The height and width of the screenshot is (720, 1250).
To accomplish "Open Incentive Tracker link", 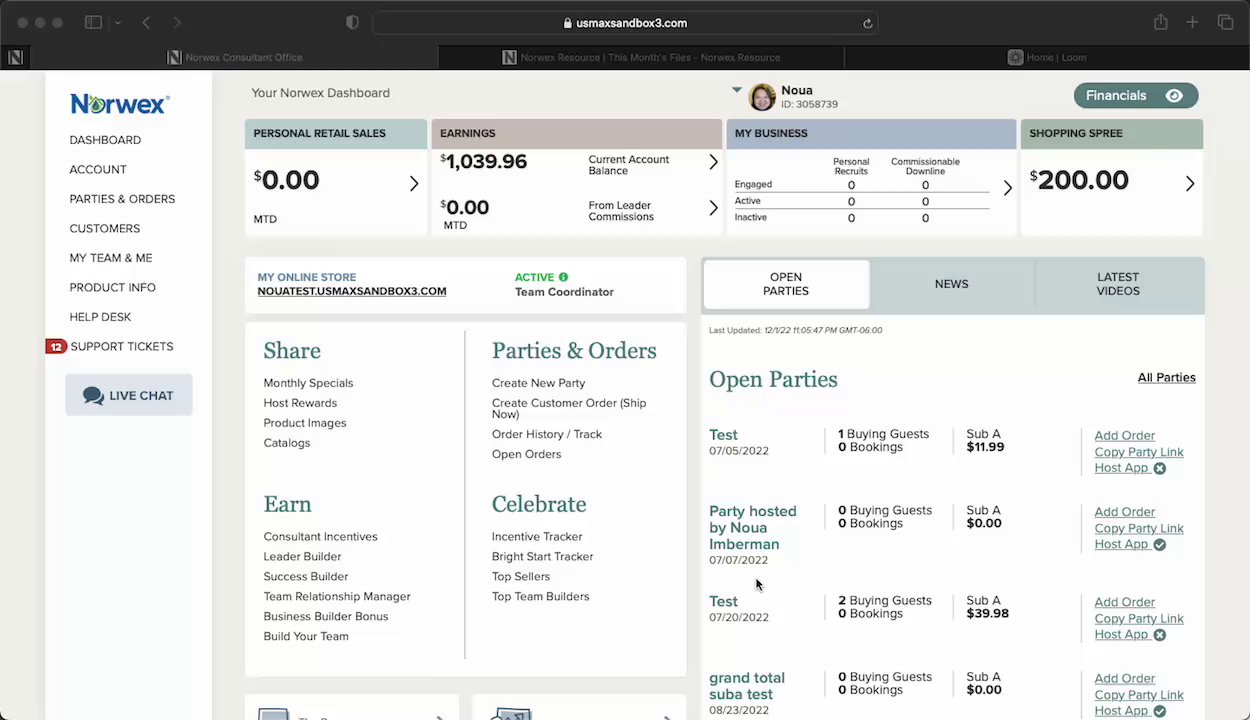I will coord(537,537).
